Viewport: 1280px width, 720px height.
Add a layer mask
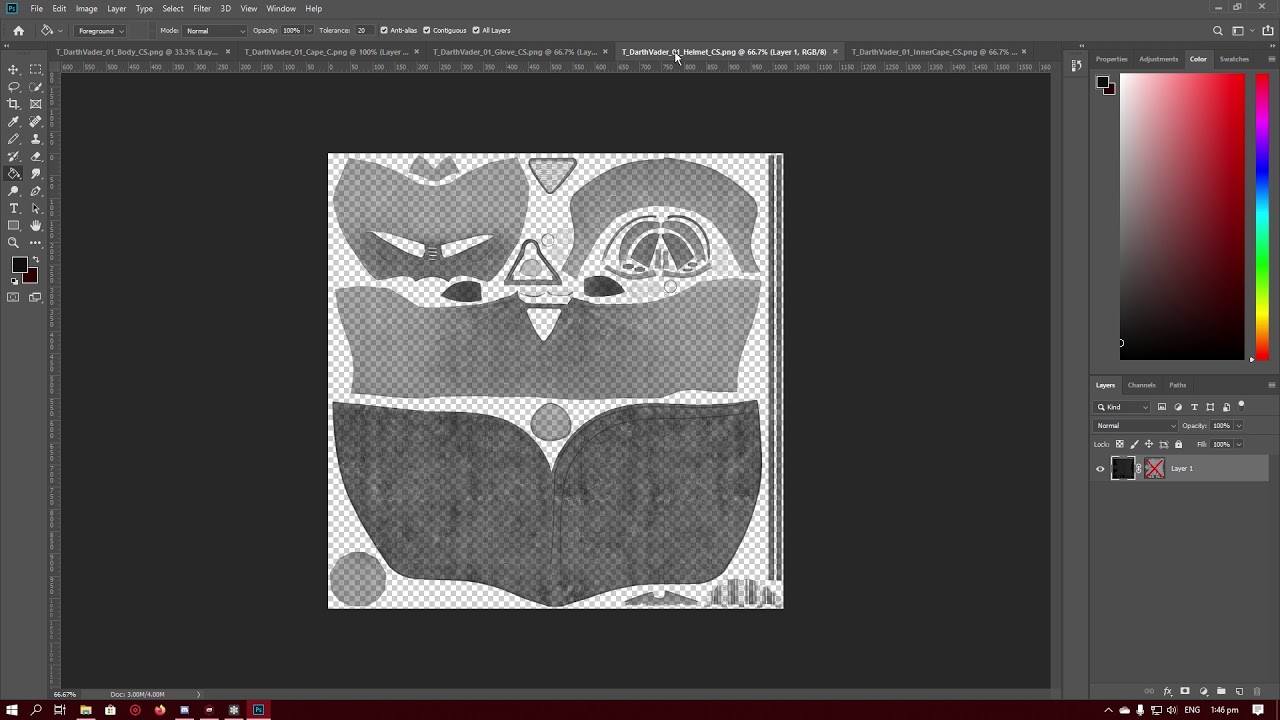[1185, 691]
